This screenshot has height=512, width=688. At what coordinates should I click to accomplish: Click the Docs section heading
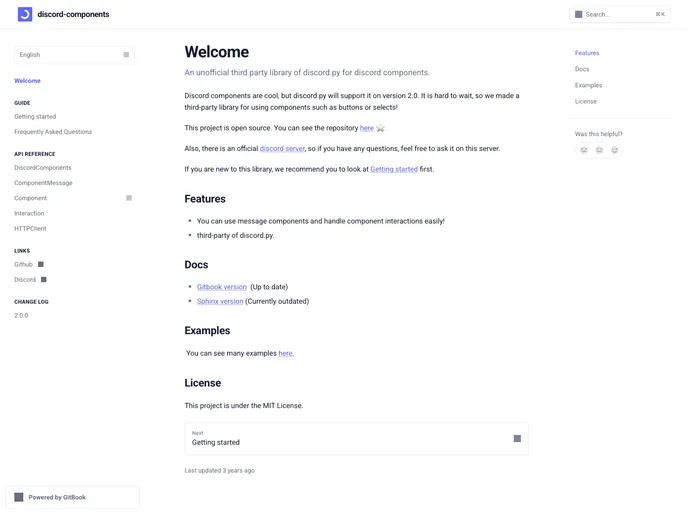(x=196, y=265)
